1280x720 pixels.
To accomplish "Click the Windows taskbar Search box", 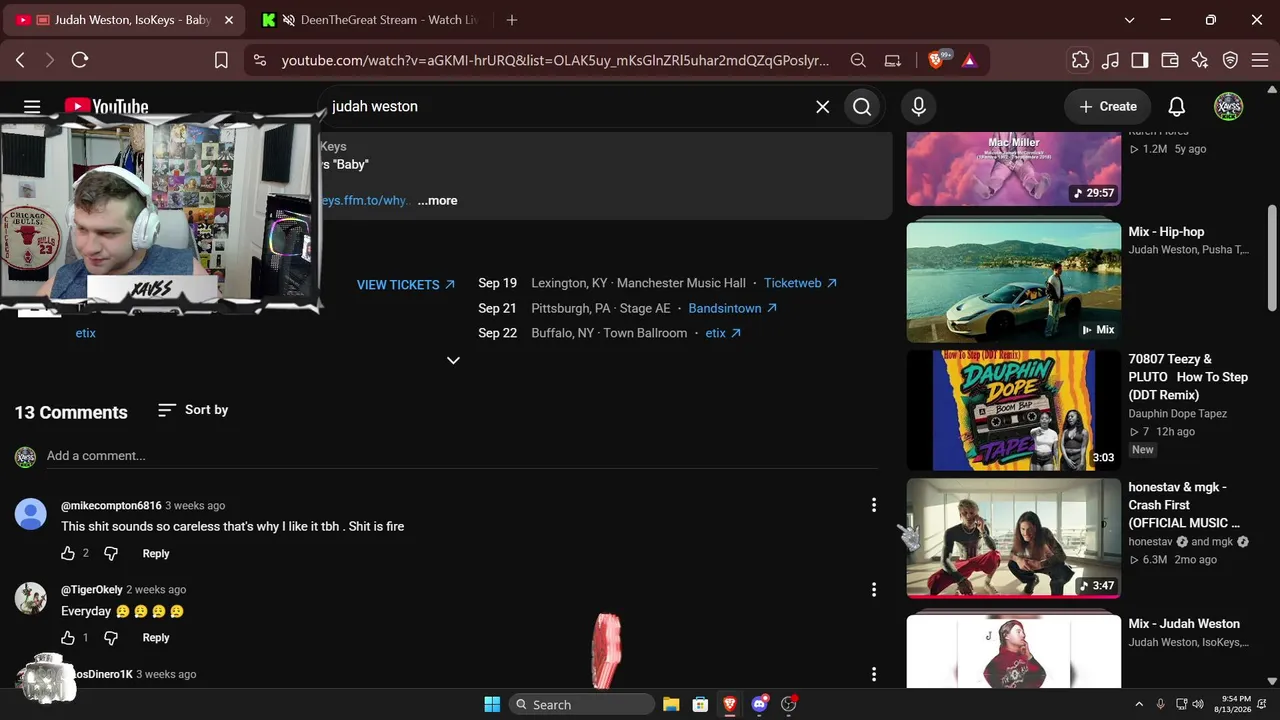I will 582,704.
